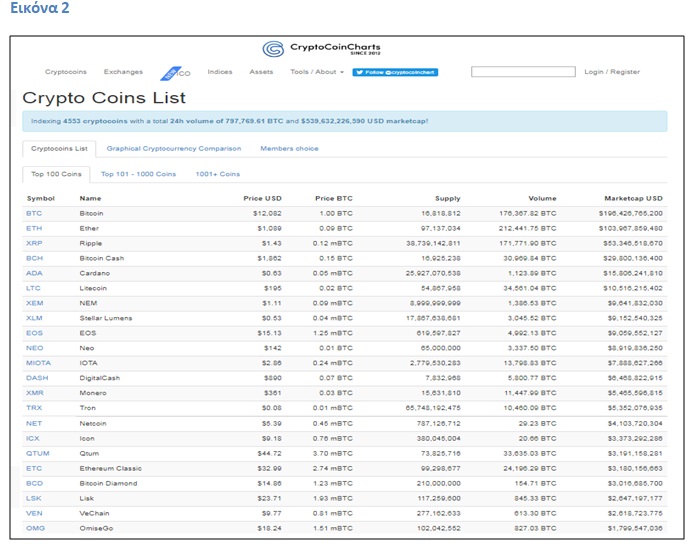This screenshot has width=690, height=557.
Task: Click the Supply column header
Action: pyautogui.click(x=448, y=198)
